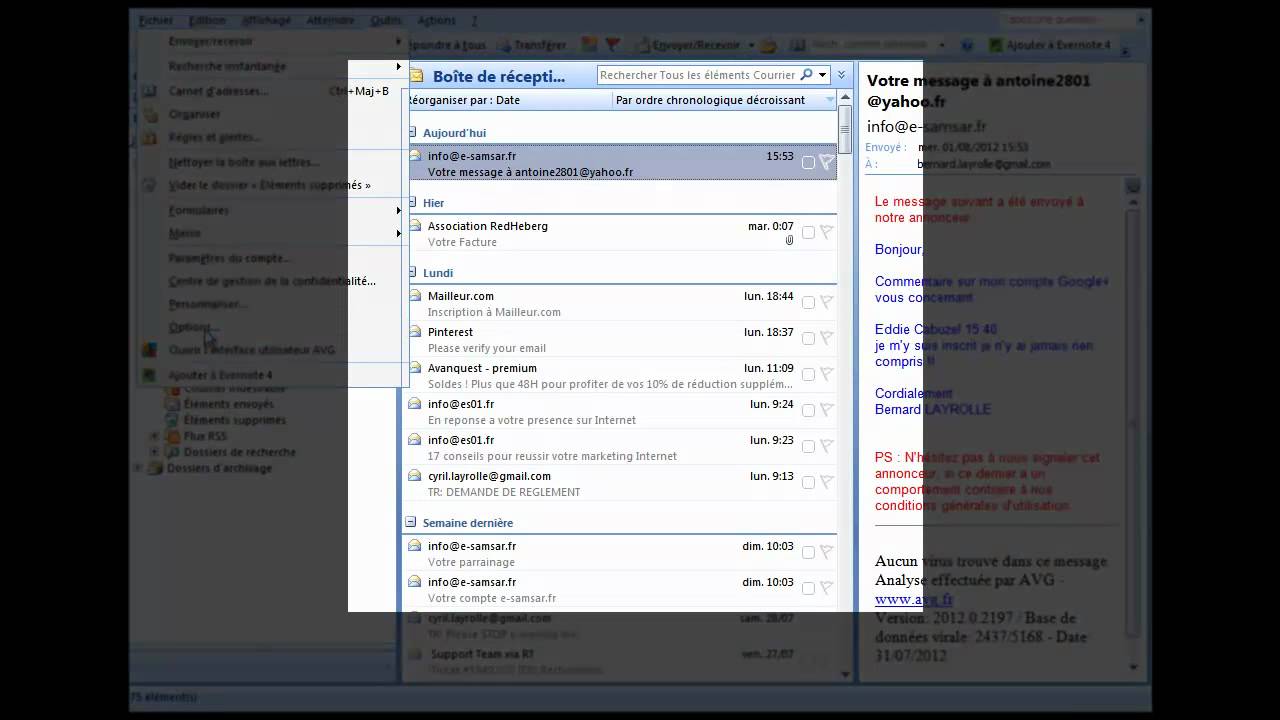Click the Classer (categories) toolbar icon
Viewport: 1280px width, 720px height.
coord(590,45)
